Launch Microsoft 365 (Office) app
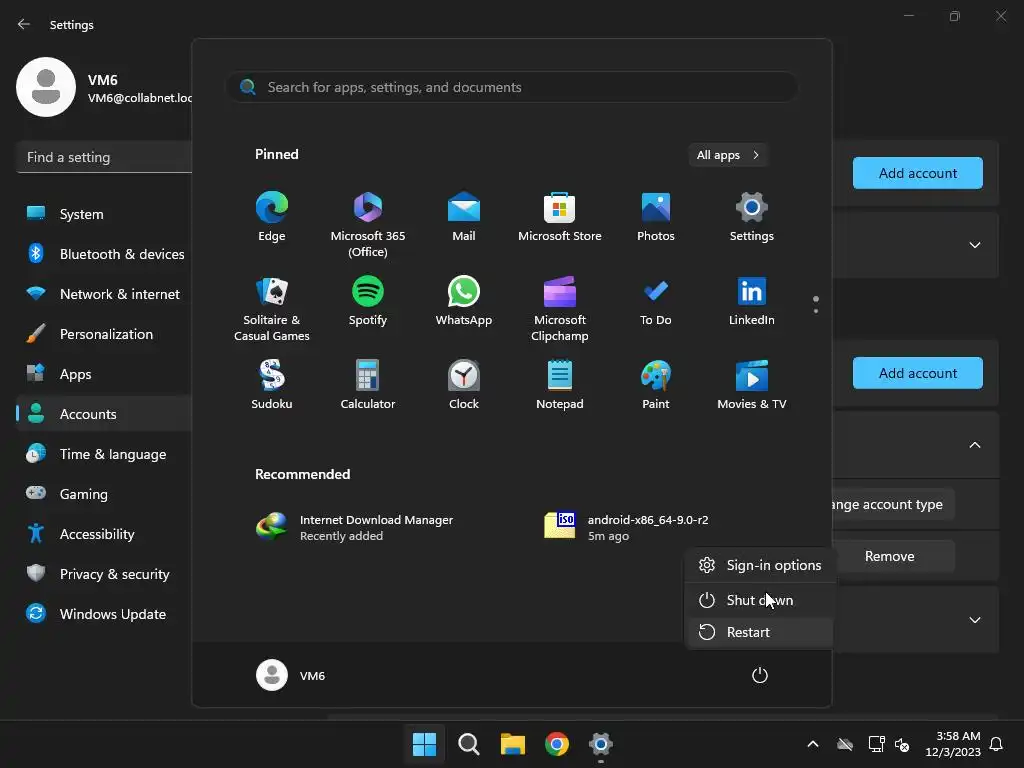 coord(368,224)
